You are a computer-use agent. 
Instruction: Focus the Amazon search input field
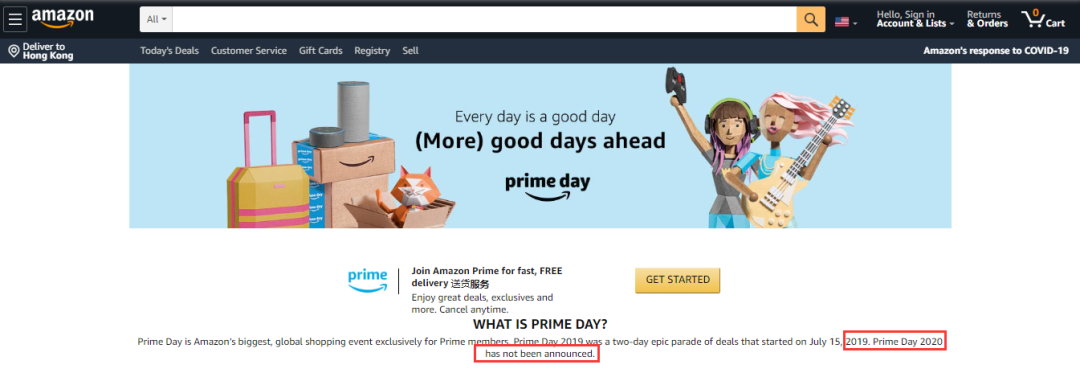tap(485, 19)
